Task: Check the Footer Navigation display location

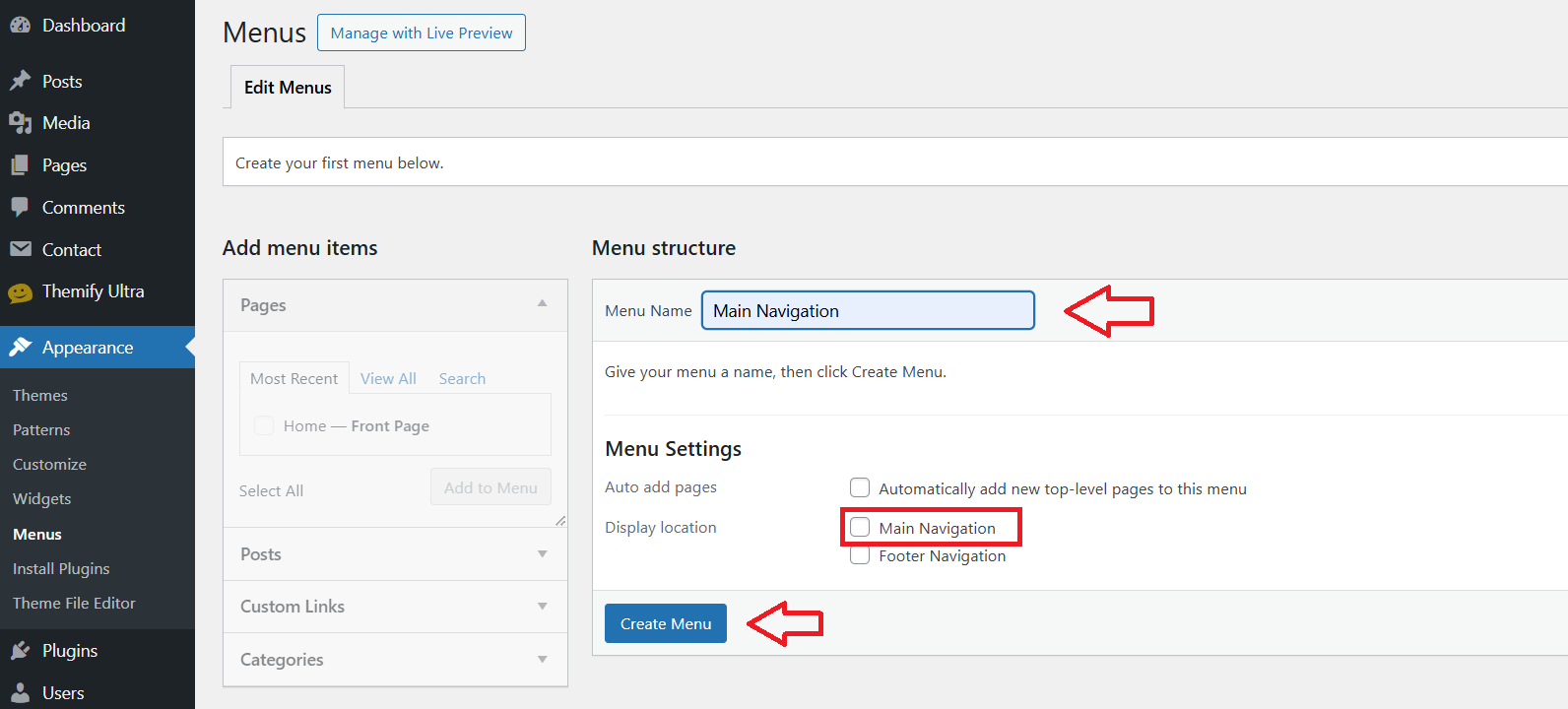Action: (860, 556)
